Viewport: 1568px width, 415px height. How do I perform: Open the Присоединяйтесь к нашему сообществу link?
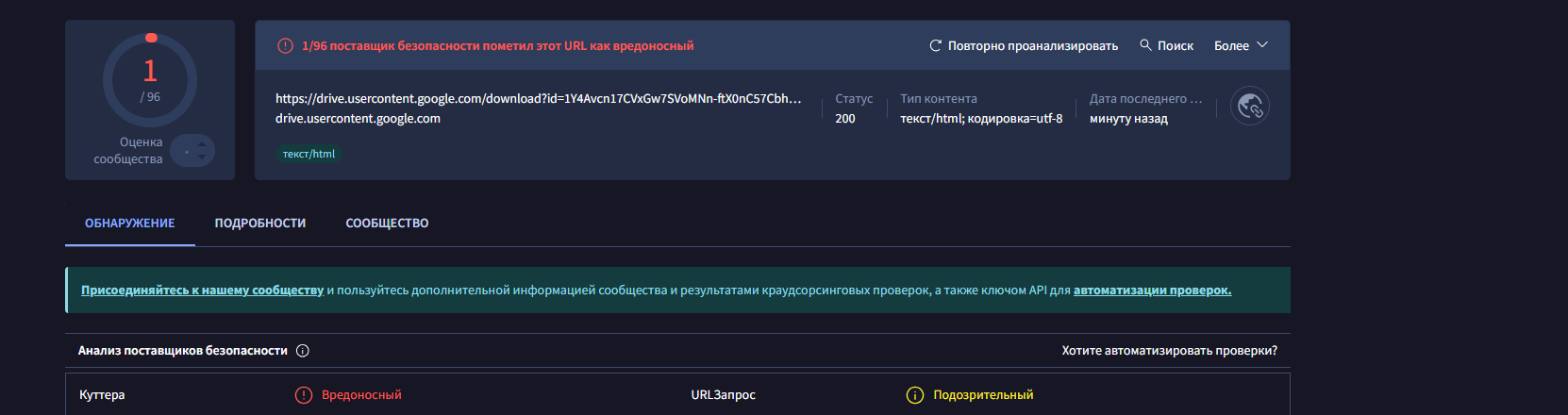point(202,290)
